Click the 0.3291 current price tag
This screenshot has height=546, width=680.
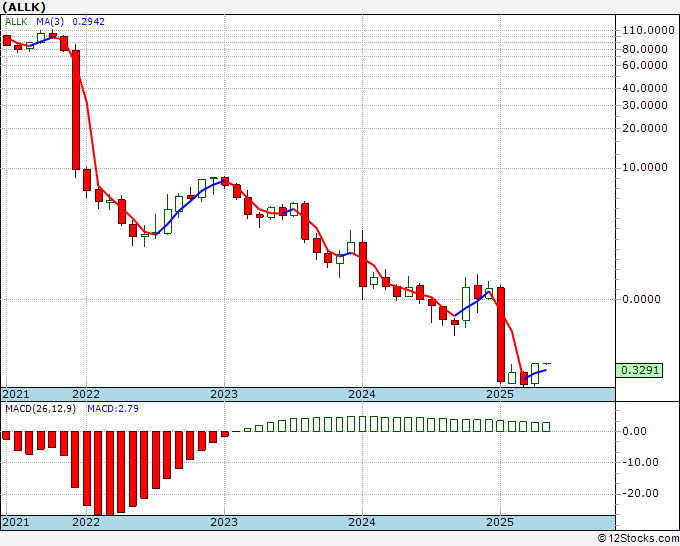tap(639, 370)
